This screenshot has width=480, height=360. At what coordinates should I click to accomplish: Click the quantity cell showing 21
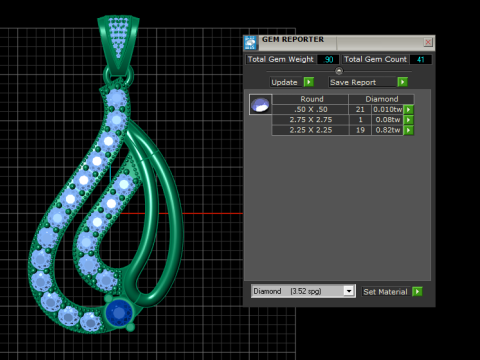[360, 109]
